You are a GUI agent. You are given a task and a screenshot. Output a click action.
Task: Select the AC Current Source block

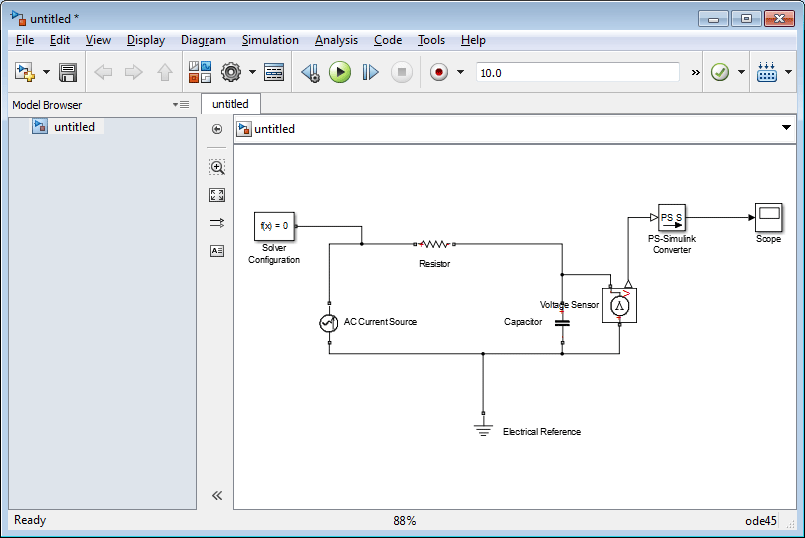click(329, 323)
